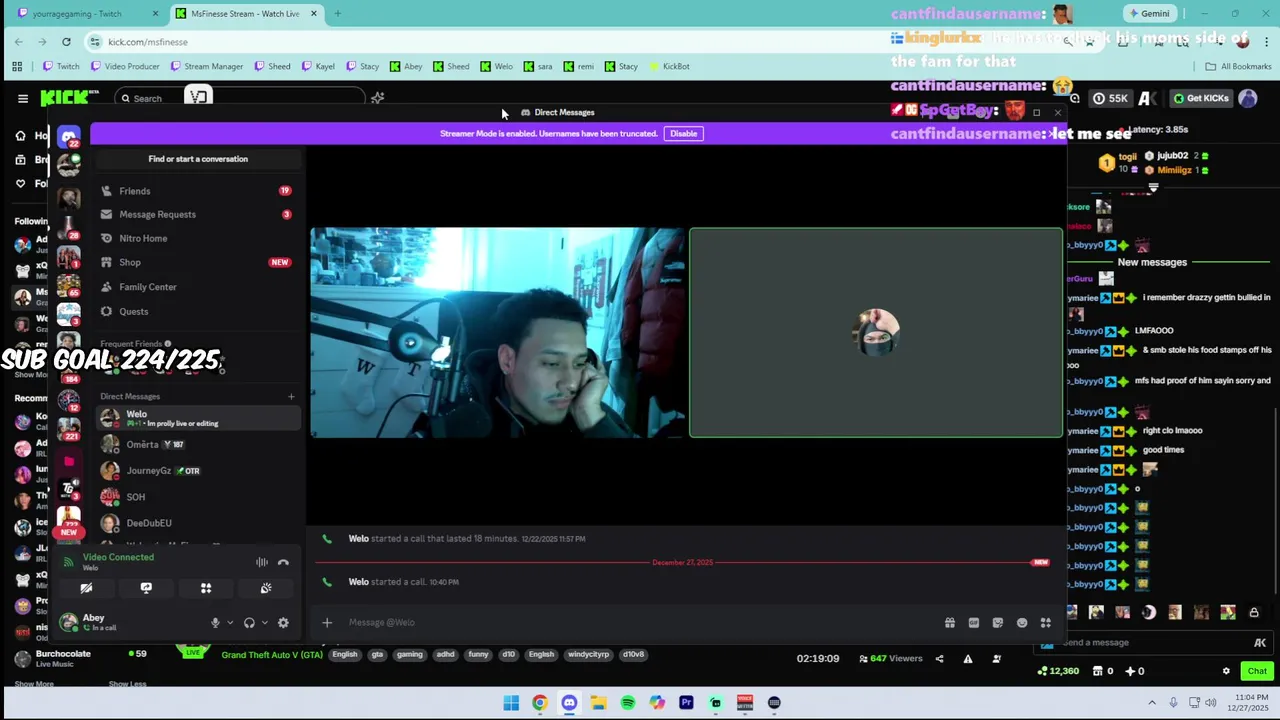Open the soundboard in Discord call panel

pos(266,588)
